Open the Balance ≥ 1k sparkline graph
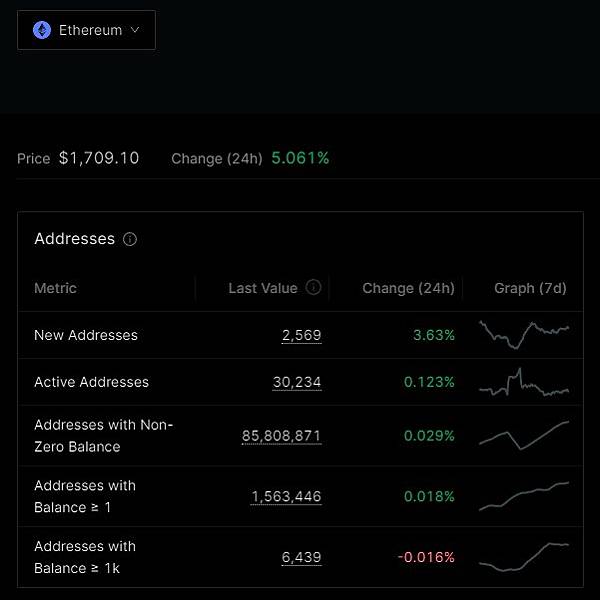The height and width of the screenshot is (600, 600). (524, 557)
